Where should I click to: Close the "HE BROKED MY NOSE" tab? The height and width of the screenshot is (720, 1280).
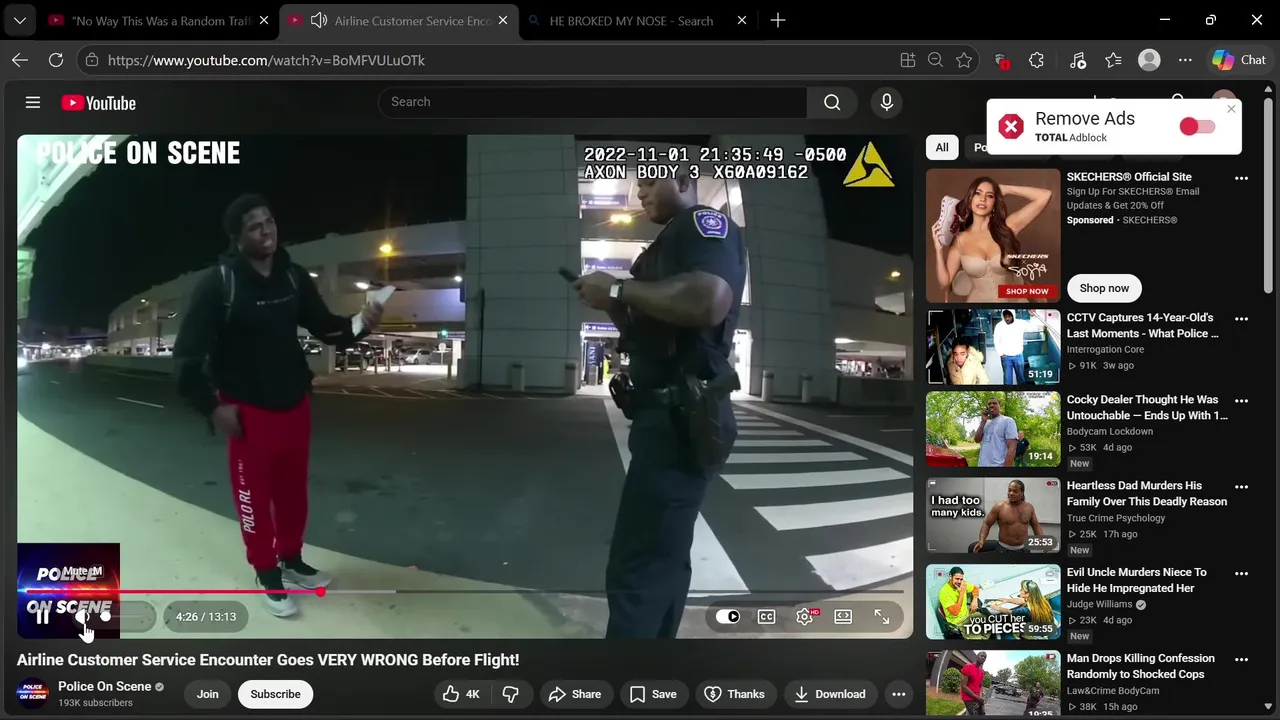(742, 20)
